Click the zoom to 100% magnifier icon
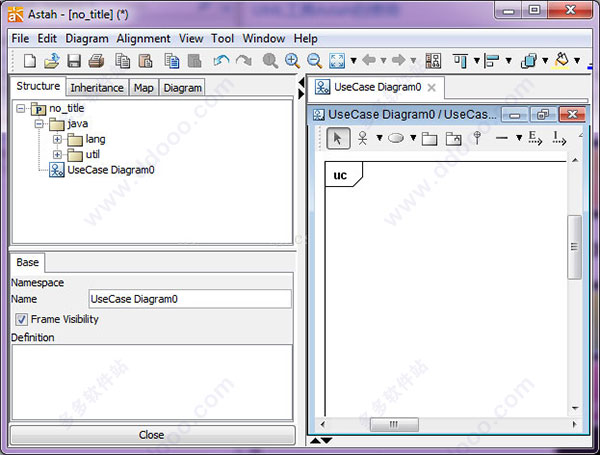Screen dimensions: 600x455 pos(270,61)
